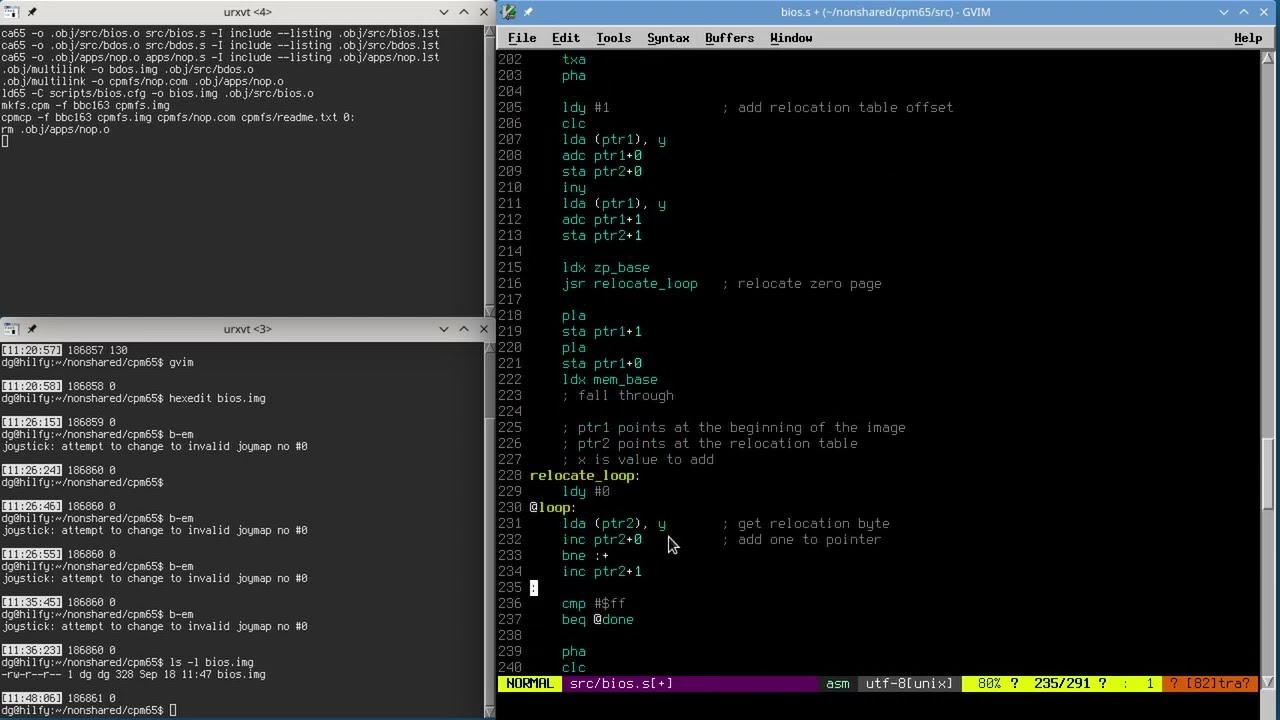Viewport: 1280px width, 720px height.
Task: Click 'beq @done' on line 237
Action: point(598,620)
